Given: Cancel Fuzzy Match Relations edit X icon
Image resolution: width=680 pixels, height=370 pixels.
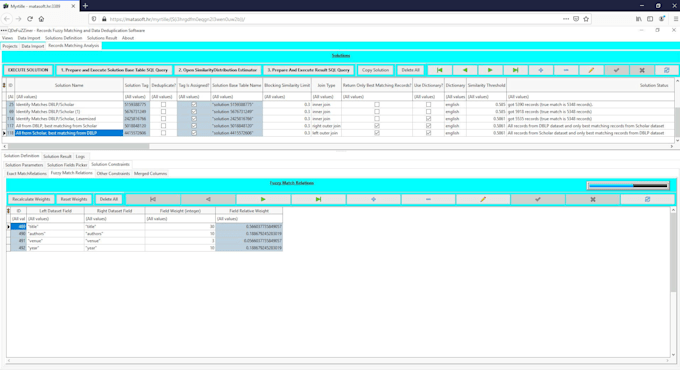Looking at the screenshot, I should [x=593, y=199].
